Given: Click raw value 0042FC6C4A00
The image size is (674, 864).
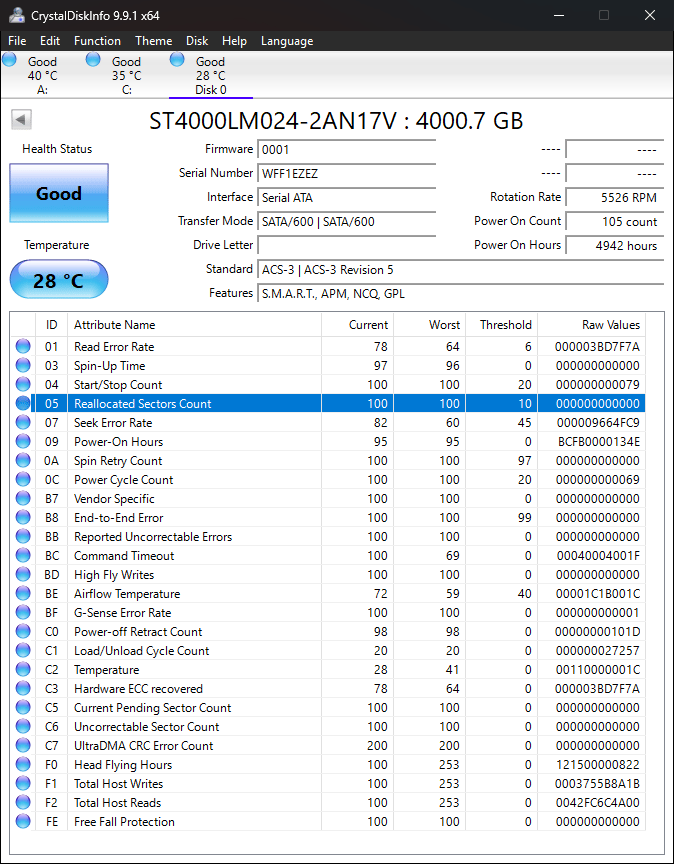Looking at the screenshot, I should tap(597, 803).
